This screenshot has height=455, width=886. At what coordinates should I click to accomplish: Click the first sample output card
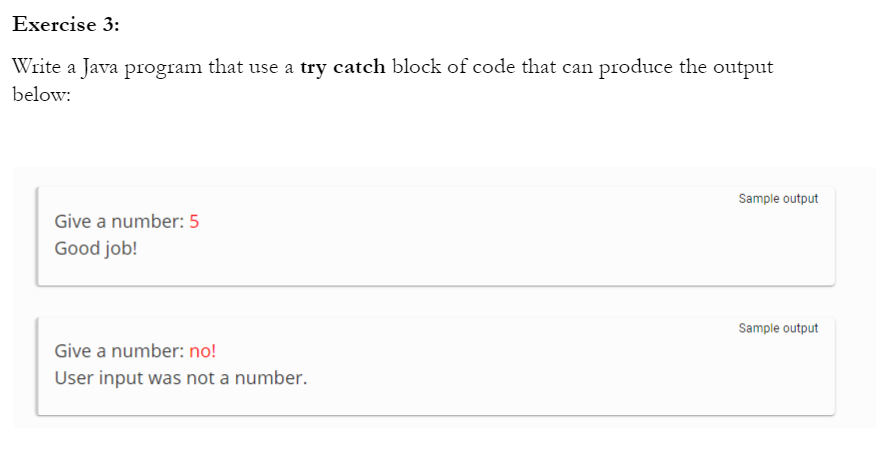click(436, 236)
